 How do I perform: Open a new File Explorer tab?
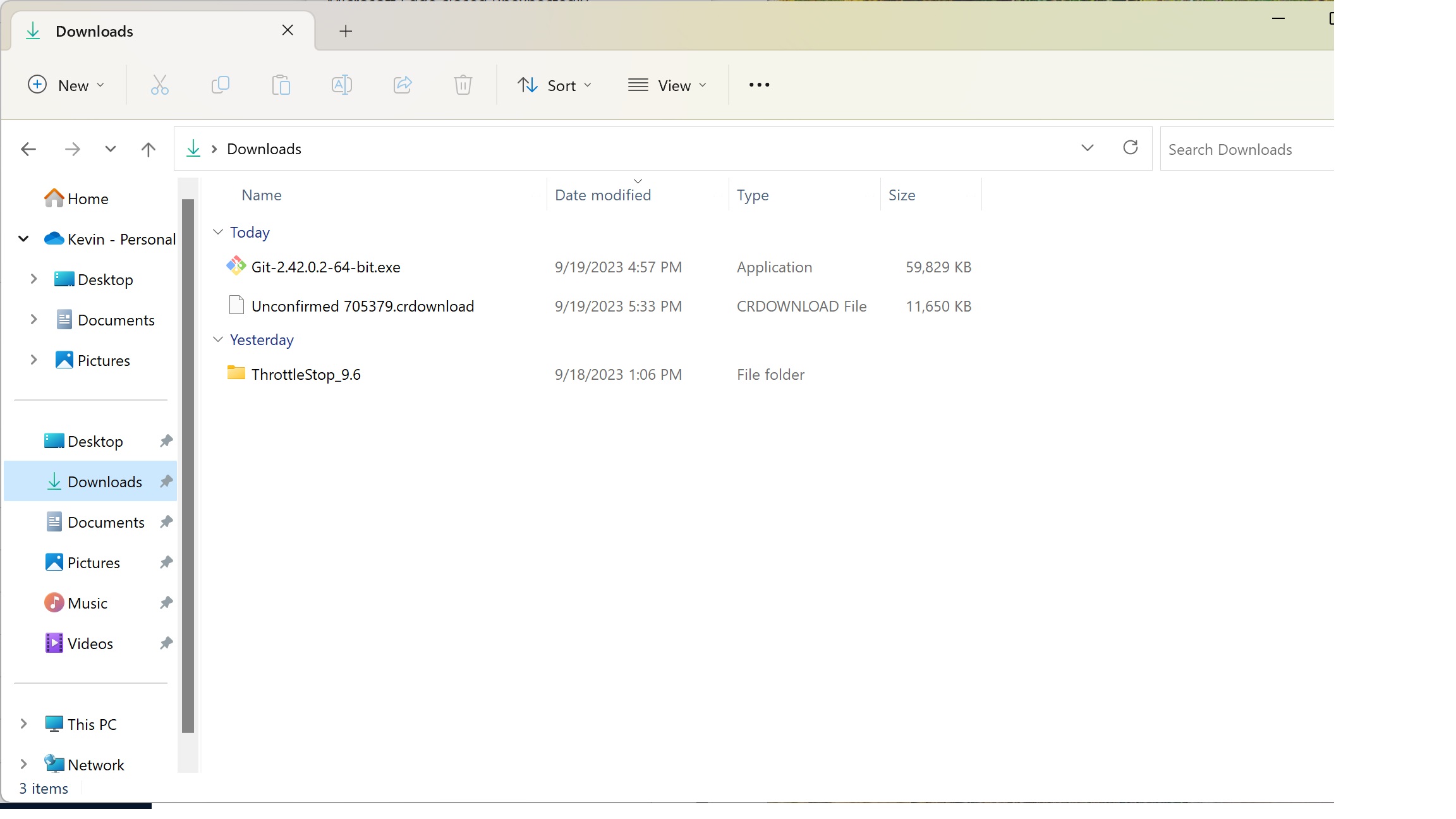345,31
